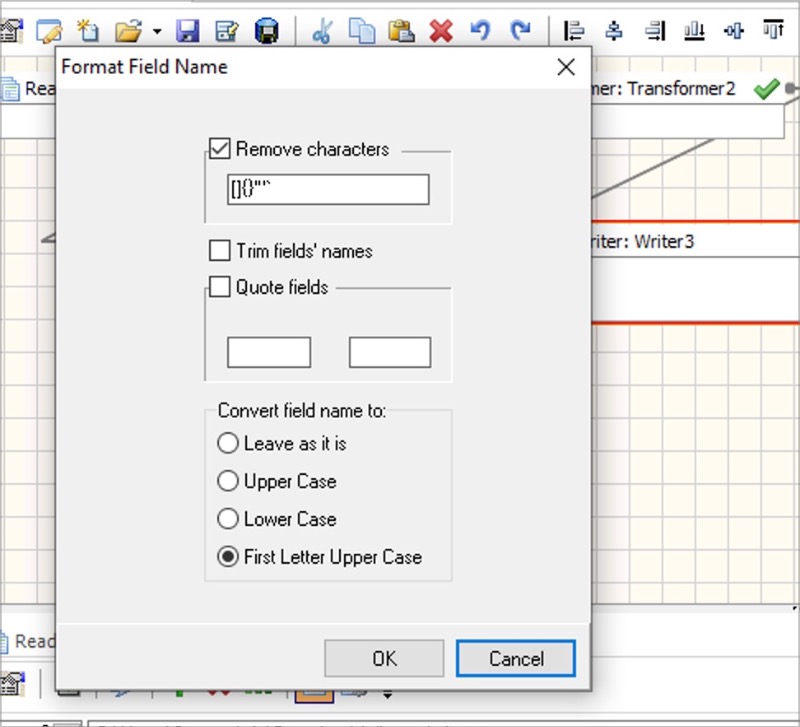The height and width of the screenshot is (727, 800).
Task: Click the edit note icon in the main toolbar
Action: pos(49,31)
